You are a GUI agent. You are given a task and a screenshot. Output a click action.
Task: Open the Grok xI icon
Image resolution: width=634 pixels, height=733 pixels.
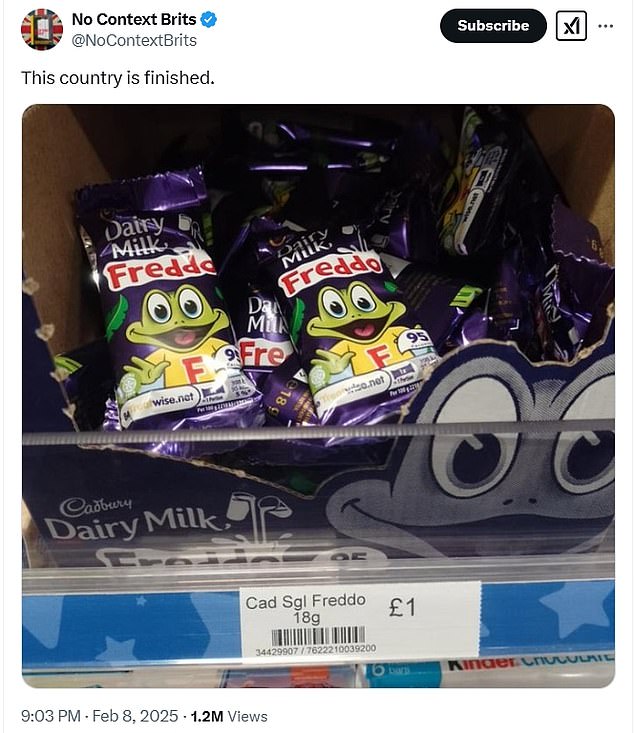coord(571,26)
